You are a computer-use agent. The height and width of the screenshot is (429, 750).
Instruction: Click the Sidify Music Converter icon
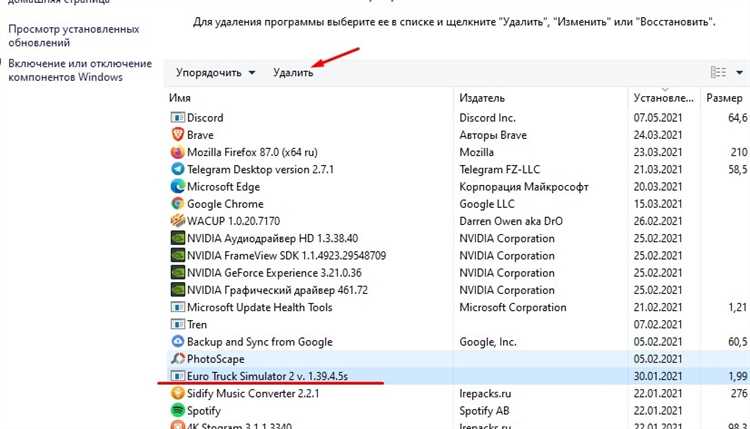(177, 393)
